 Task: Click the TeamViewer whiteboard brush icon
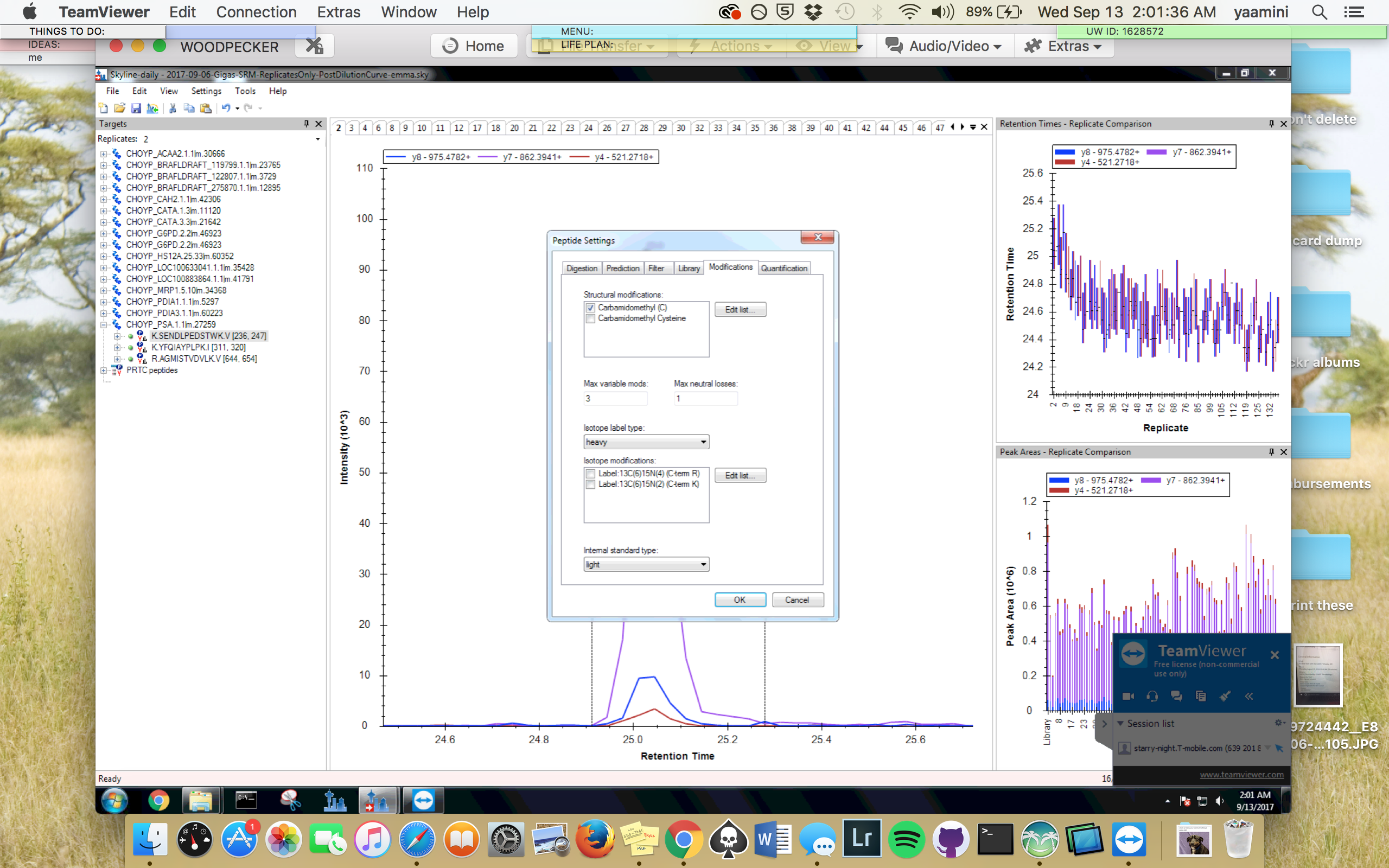click(1225, 696)
